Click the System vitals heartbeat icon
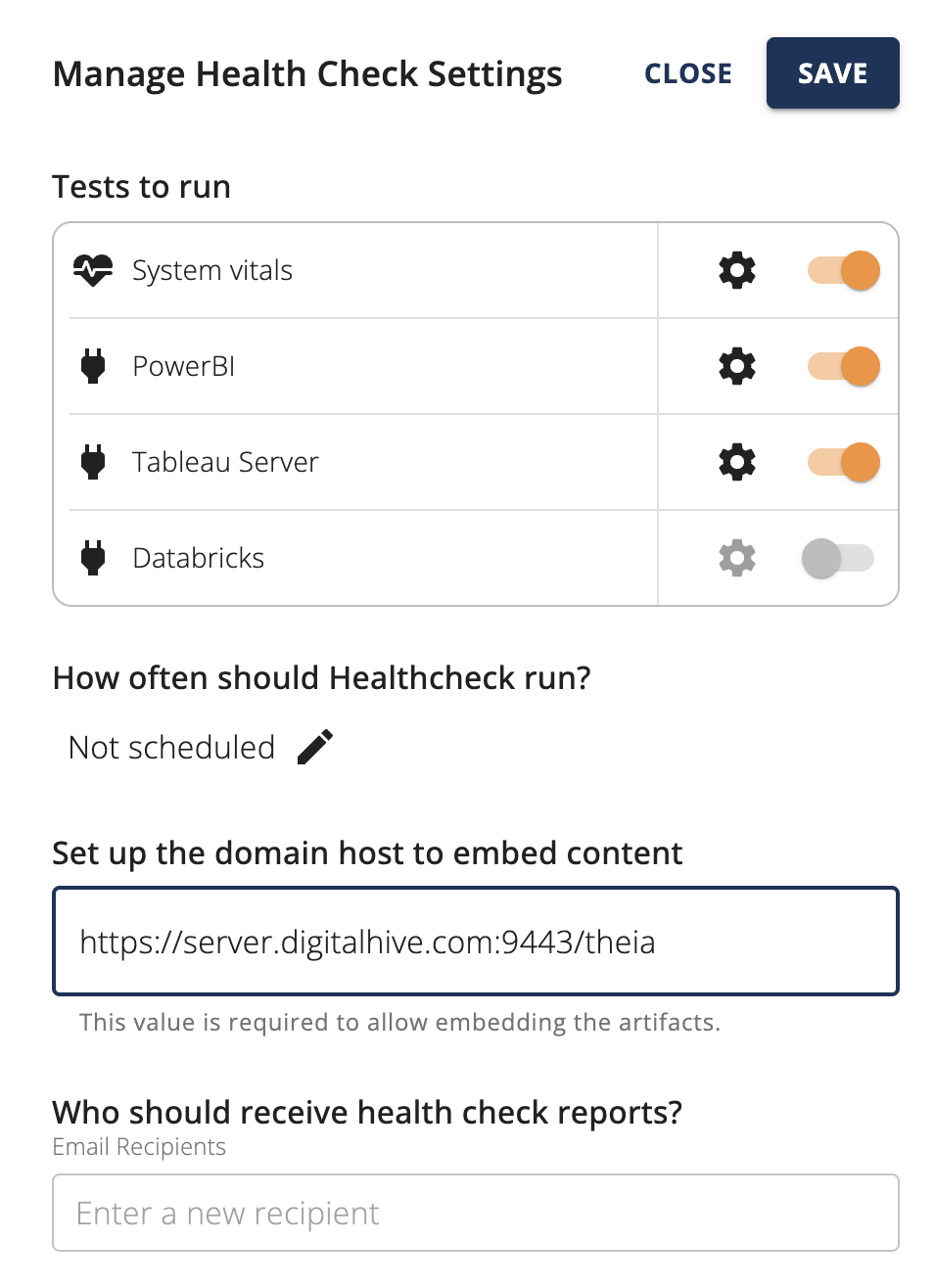This screenshot has height=1288, width=934. [x=93, y=270]
